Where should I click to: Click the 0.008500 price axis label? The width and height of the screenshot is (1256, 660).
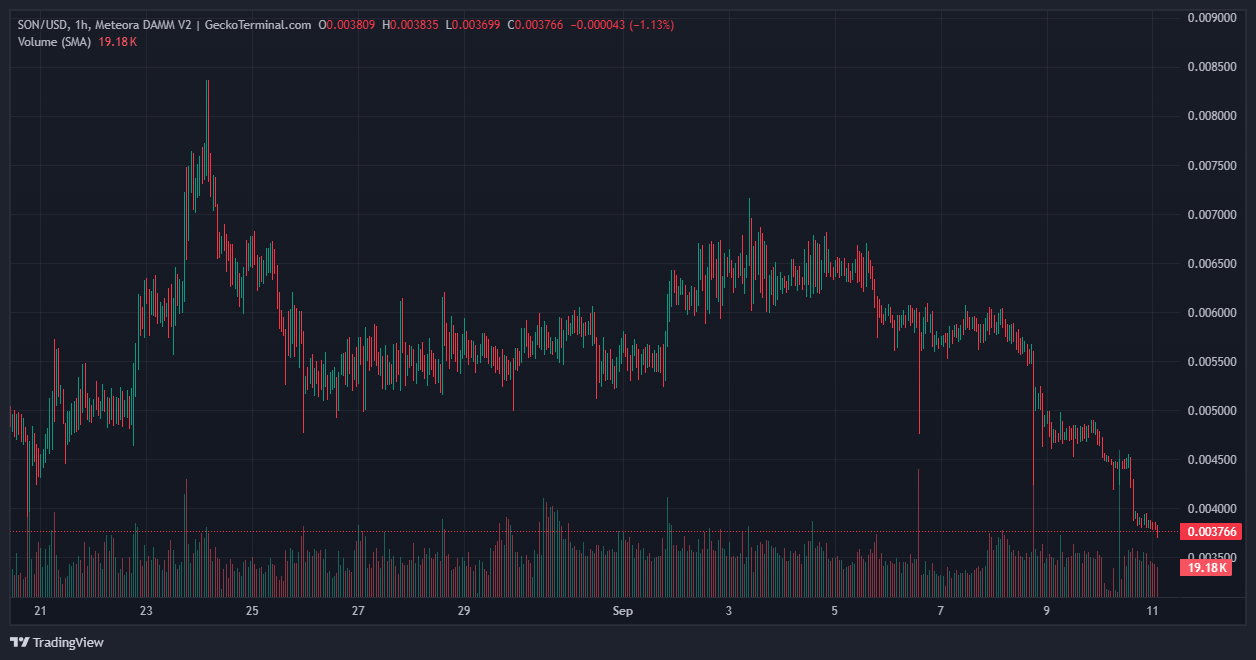coord(1211,67)
